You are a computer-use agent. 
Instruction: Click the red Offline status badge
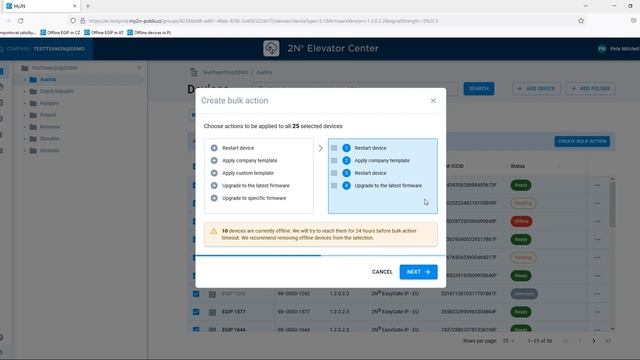click(x=521, y=221)
